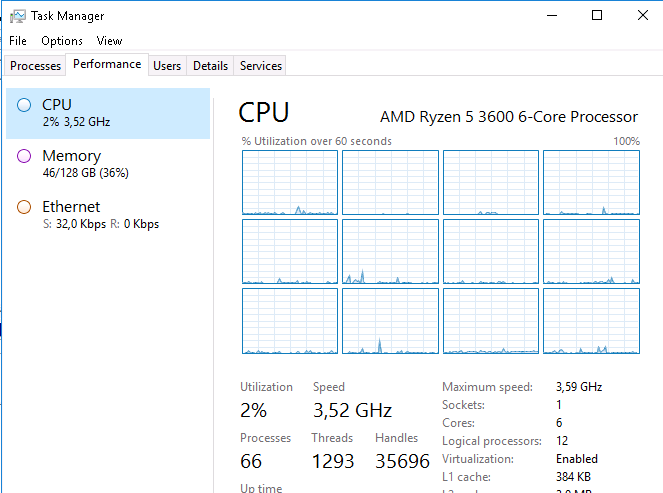The image size is (663, 493).
Task: Switch to the Details tab
Action: pyautogui.click(x=210, y=66)
